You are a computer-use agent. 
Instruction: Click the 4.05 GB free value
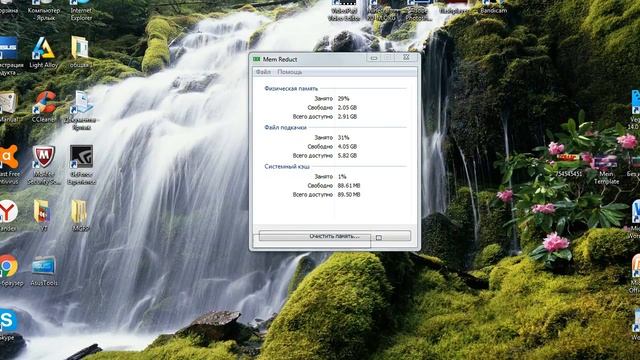coord(347,146)
